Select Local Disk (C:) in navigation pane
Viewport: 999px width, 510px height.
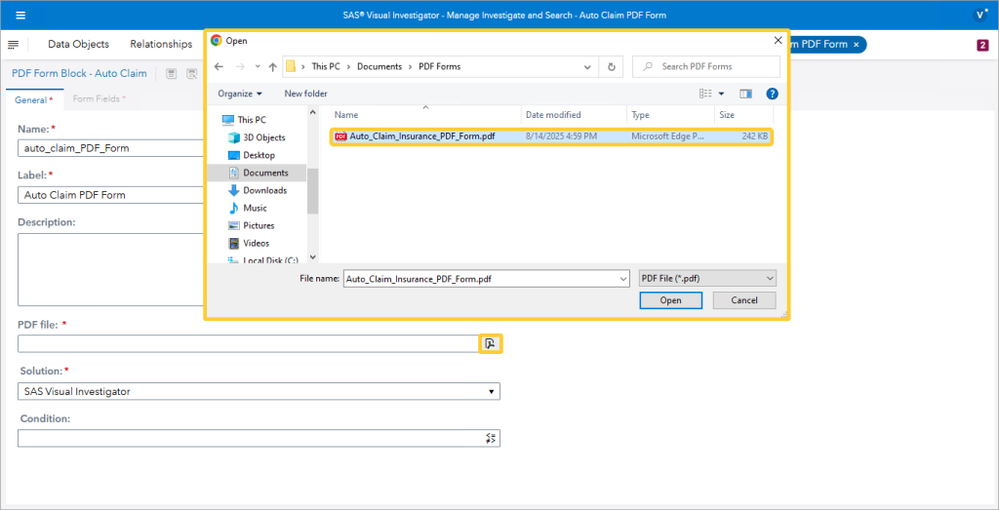coord(262,259)
